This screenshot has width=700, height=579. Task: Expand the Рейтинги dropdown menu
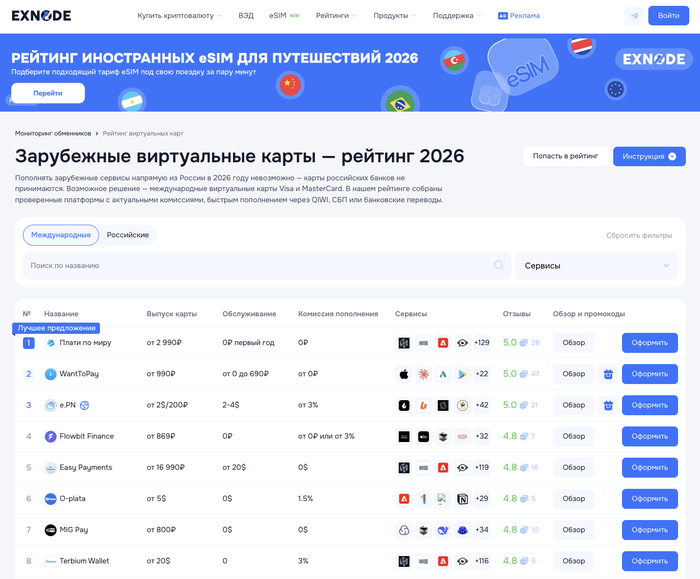pos(336,16)
